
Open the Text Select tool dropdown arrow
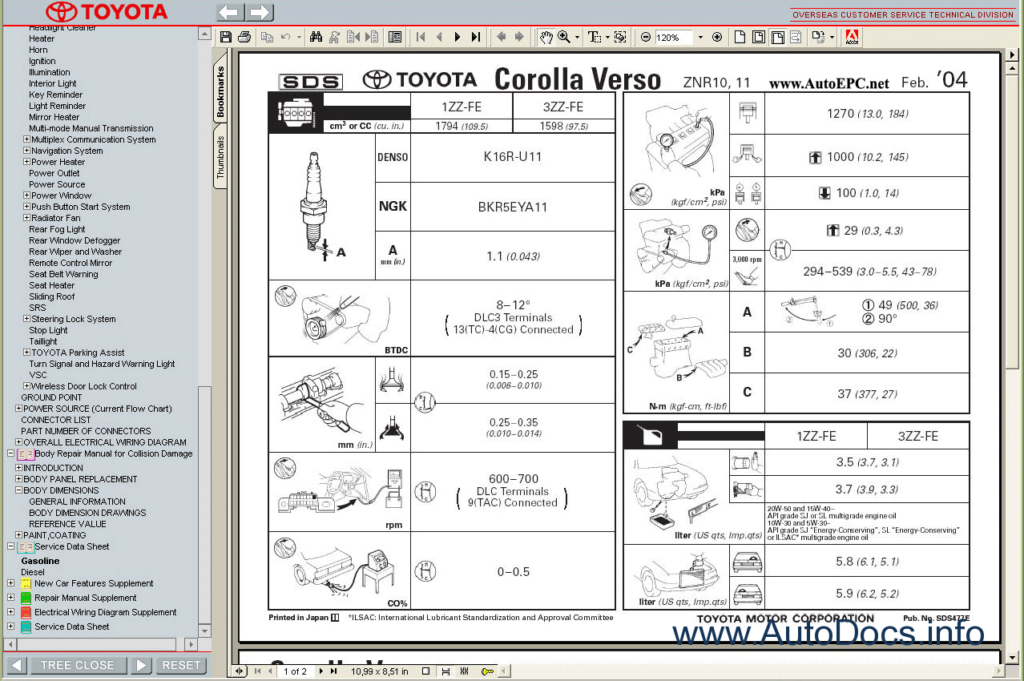pos(607,37)
